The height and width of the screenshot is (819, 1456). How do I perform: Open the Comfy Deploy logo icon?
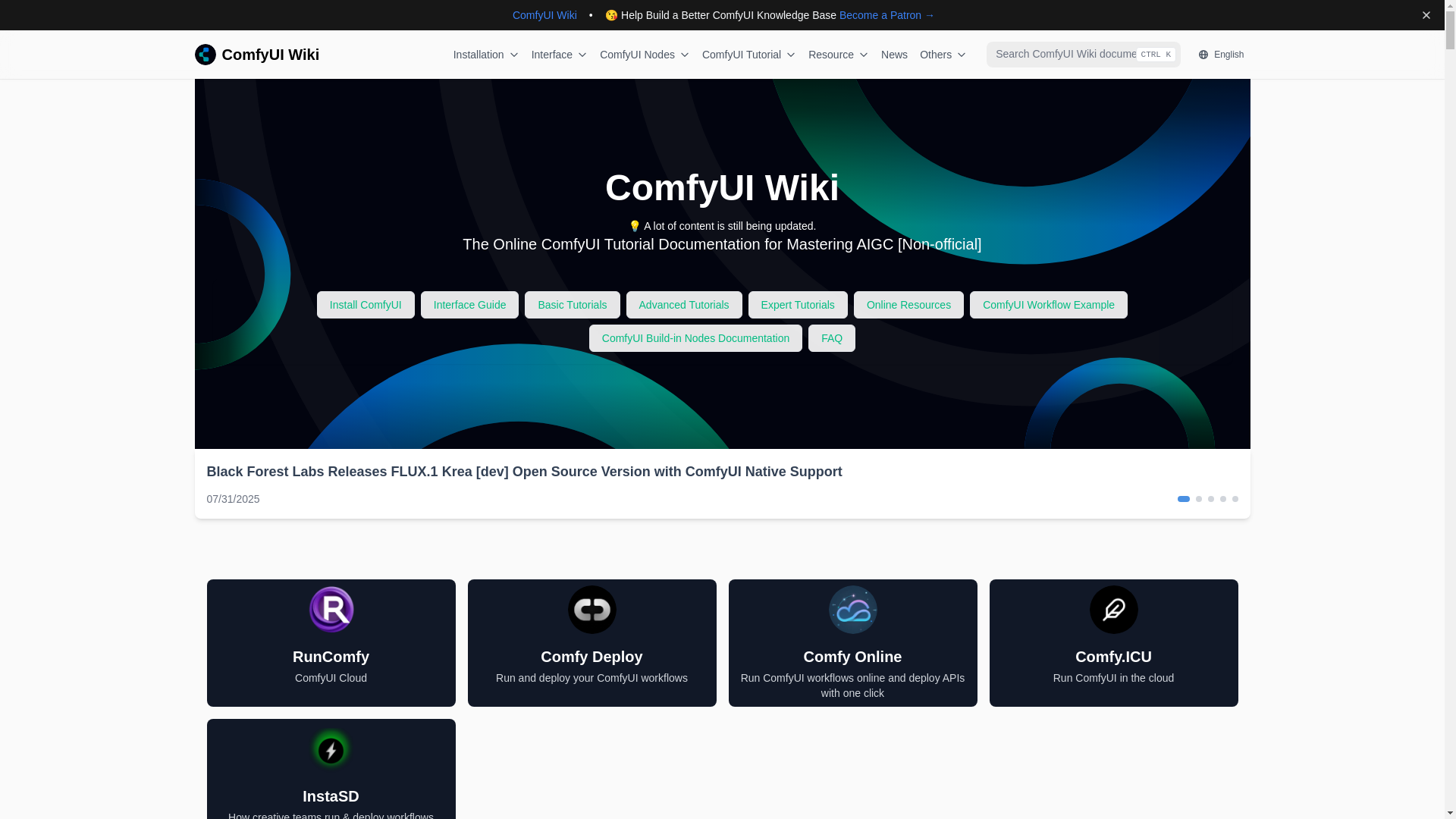click(591, 610)
